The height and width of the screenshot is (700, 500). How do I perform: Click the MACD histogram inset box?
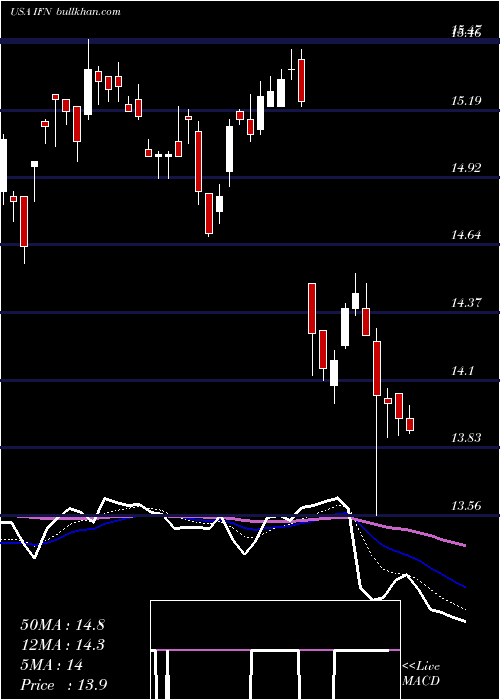click(275, 650)
